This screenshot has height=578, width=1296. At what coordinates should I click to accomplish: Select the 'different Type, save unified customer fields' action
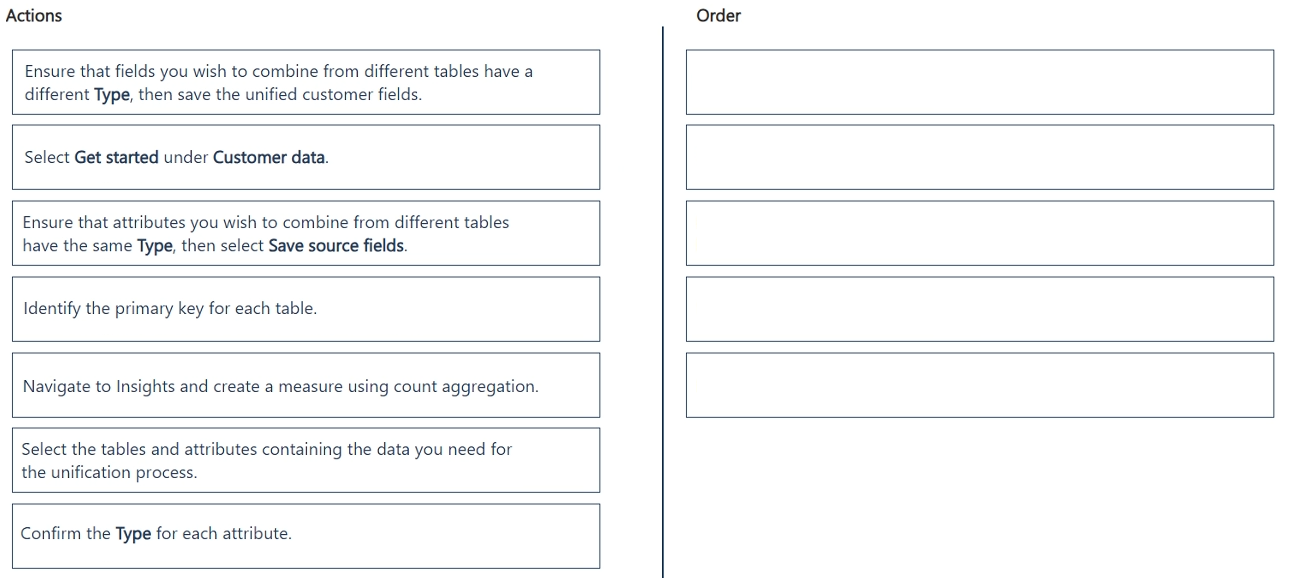[306, 82]
